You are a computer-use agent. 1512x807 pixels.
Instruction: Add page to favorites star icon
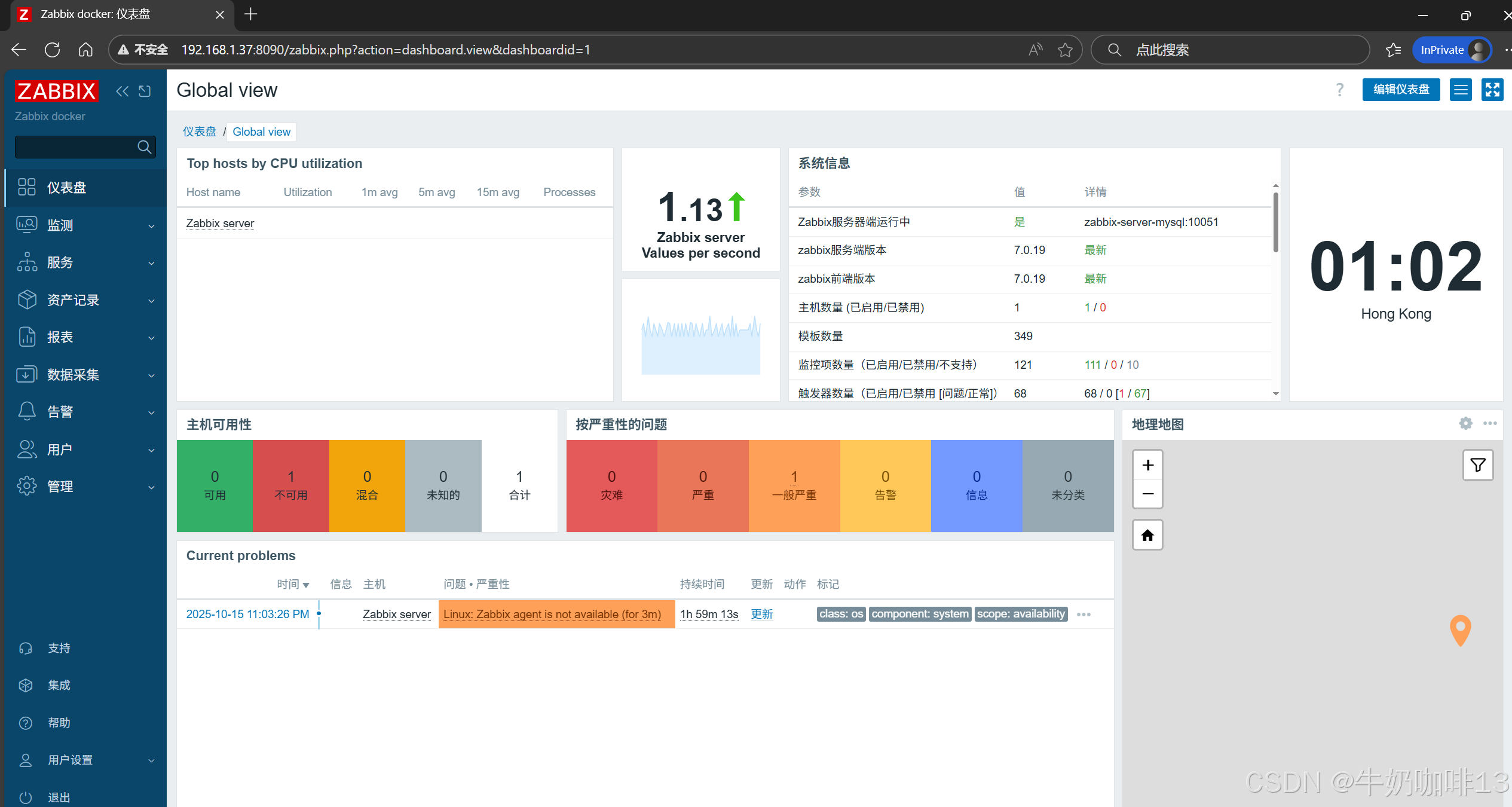[1065, 50]
